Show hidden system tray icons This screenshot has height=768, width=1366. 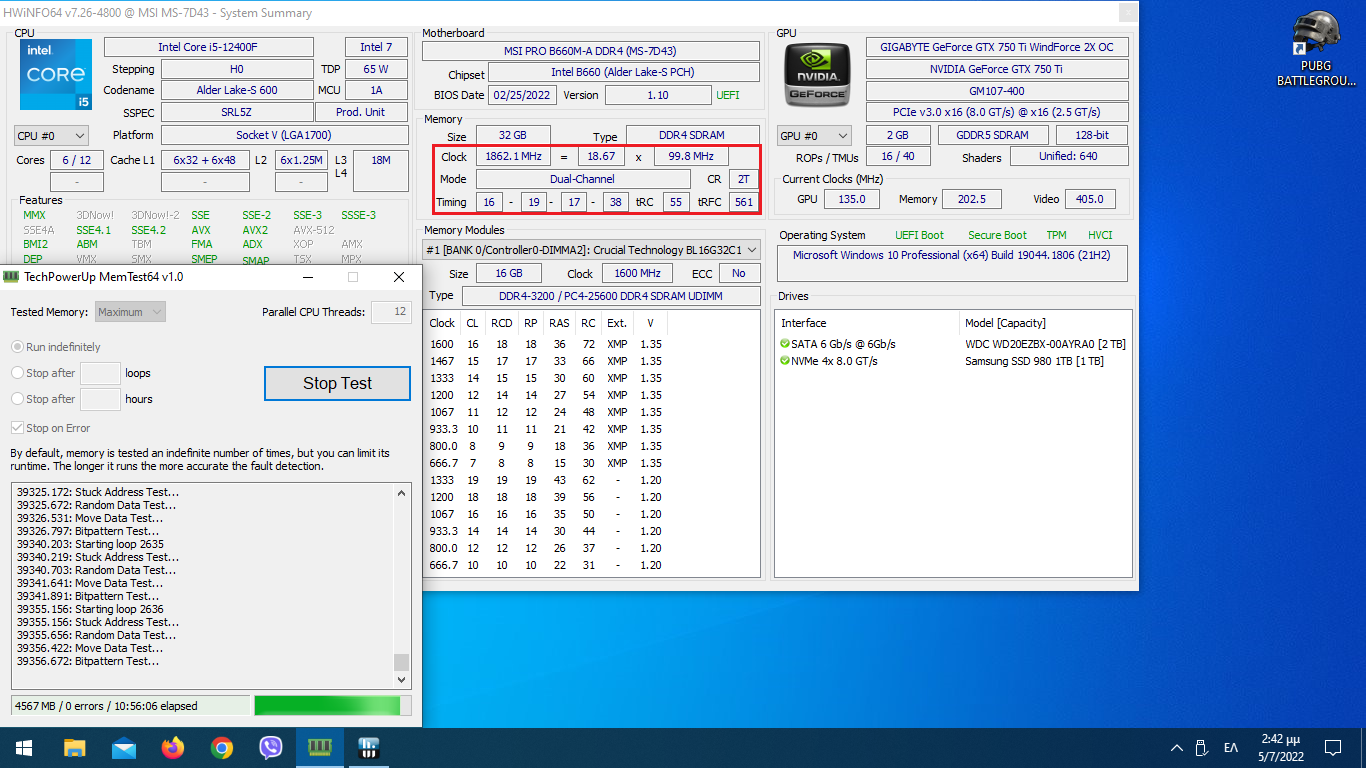point(1177,748)
